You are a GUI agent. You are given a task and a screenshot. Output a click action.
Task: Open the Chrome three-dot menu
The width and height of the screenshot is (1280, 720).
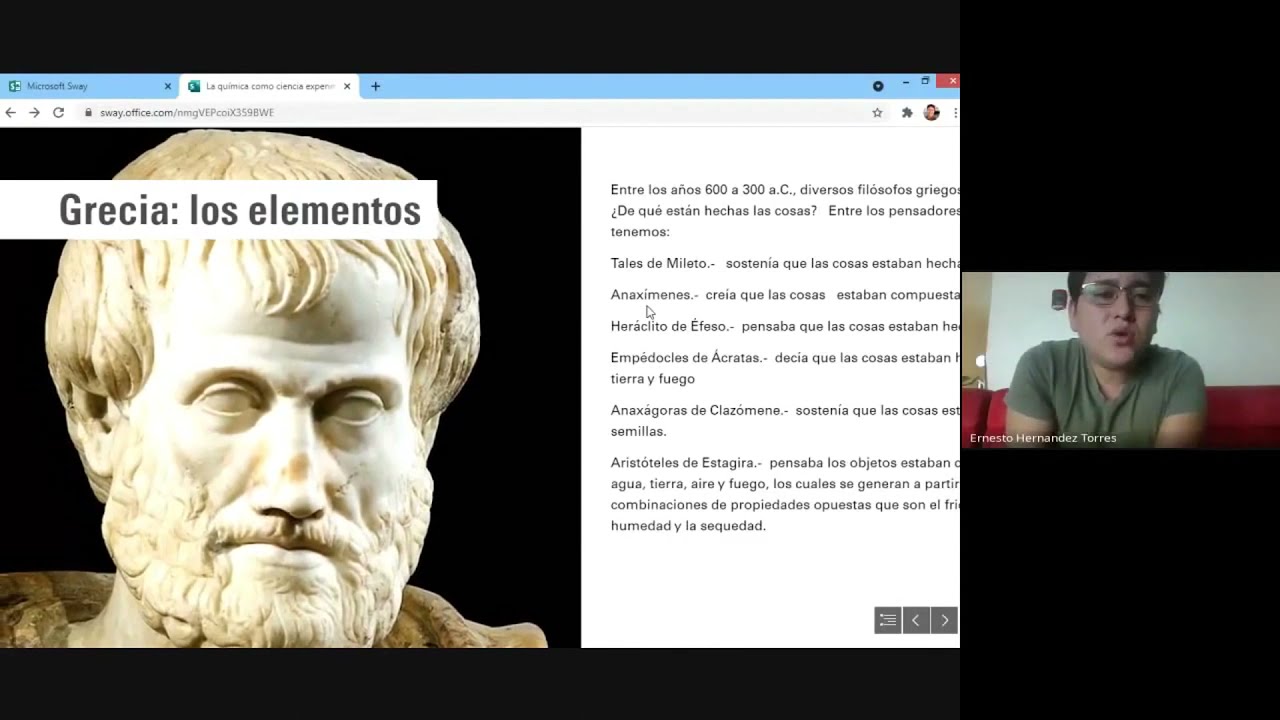[955, 113]
